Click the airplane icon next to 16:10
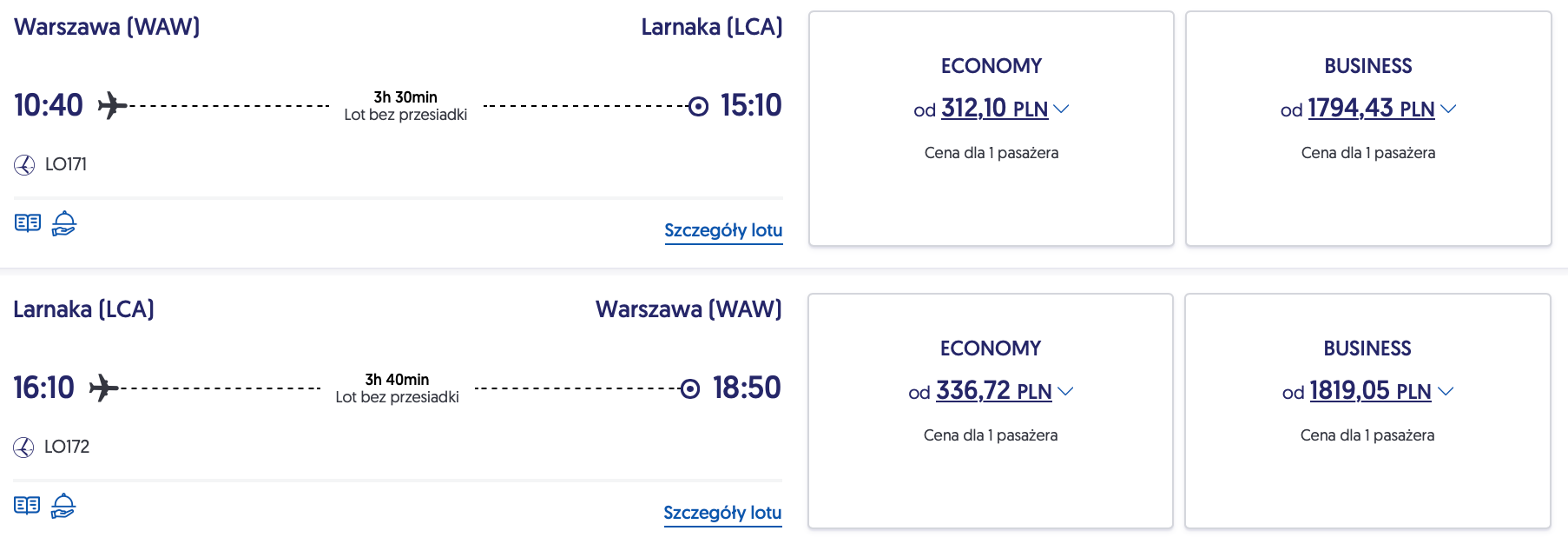Viewport: 1568px width, 544px height. (x=103, y=388)
